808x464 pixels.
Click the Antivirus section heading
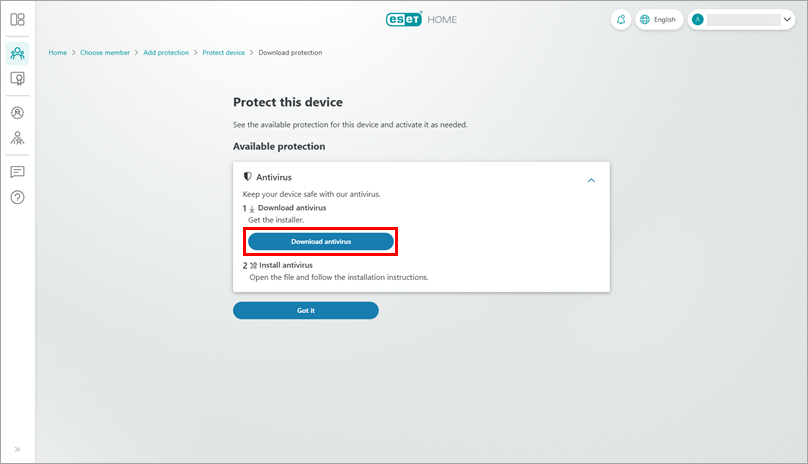click(274, 177)
